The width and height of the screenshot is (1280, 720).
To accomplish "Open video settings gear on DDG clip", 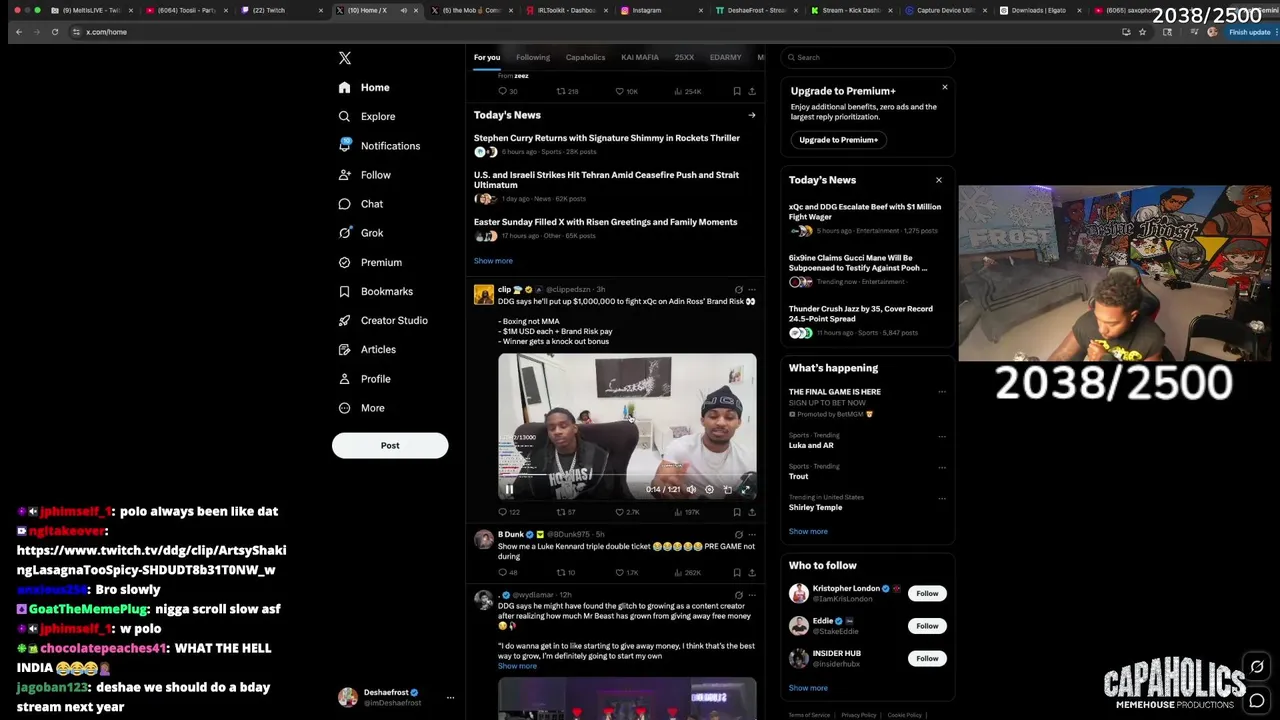I will [709, 490].
